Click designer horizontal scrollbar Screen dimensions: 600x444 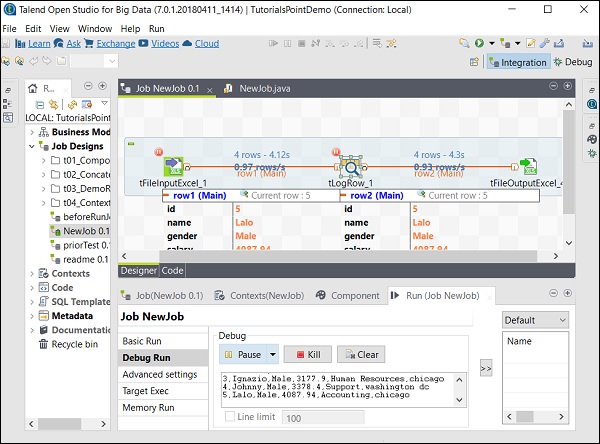click(348, 256)
